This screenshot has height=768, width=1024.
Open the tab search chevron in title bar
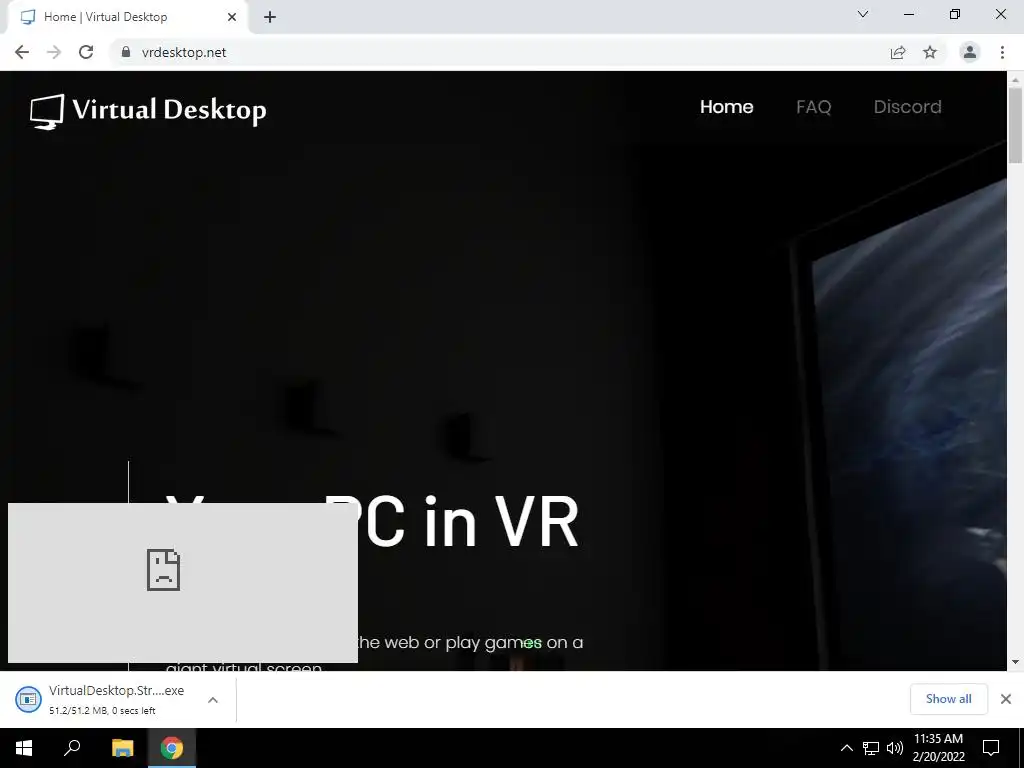tap(863, 14)
